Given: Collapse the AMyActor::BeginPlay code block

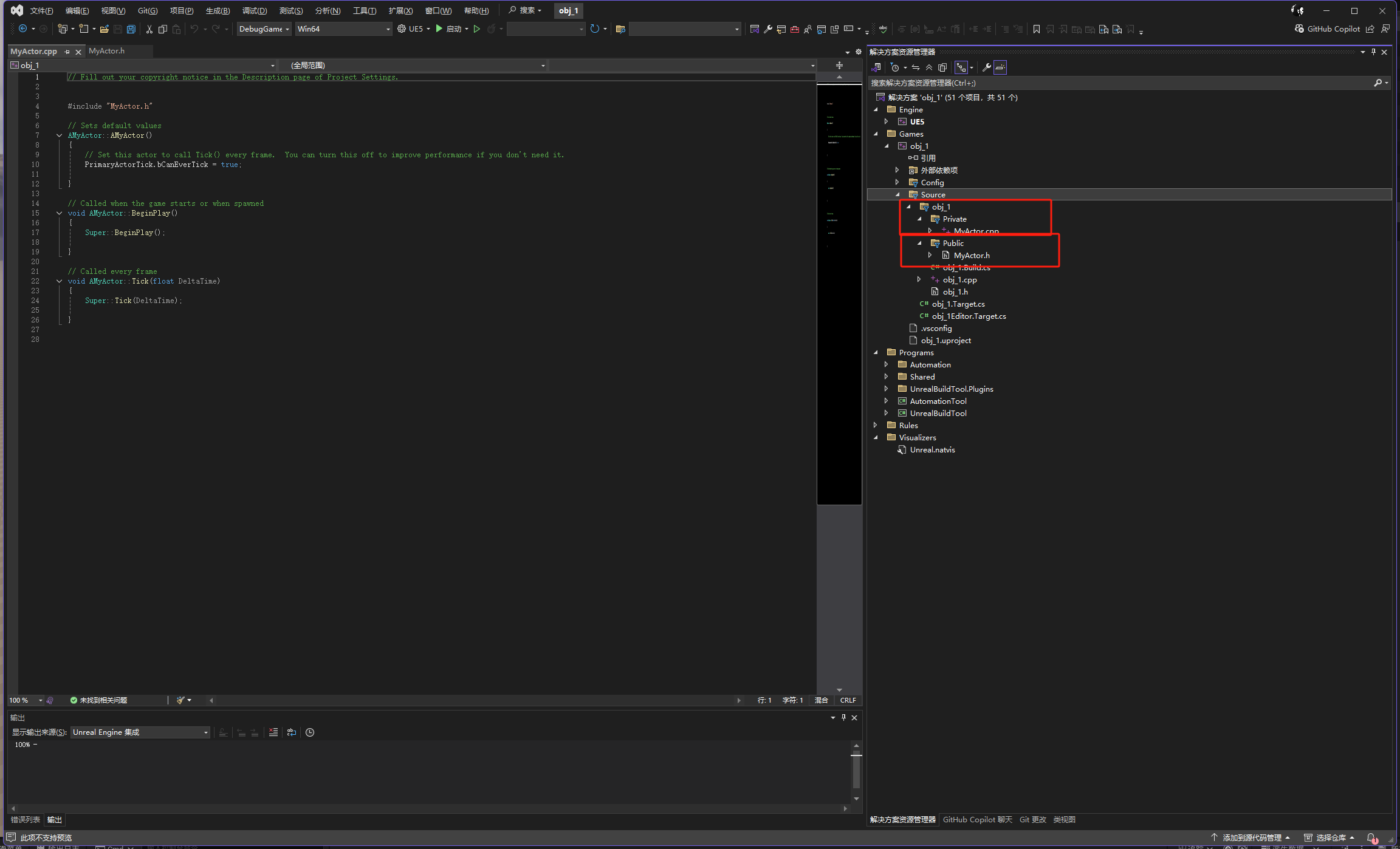Looking at the screenshot, I should point(59,213).
